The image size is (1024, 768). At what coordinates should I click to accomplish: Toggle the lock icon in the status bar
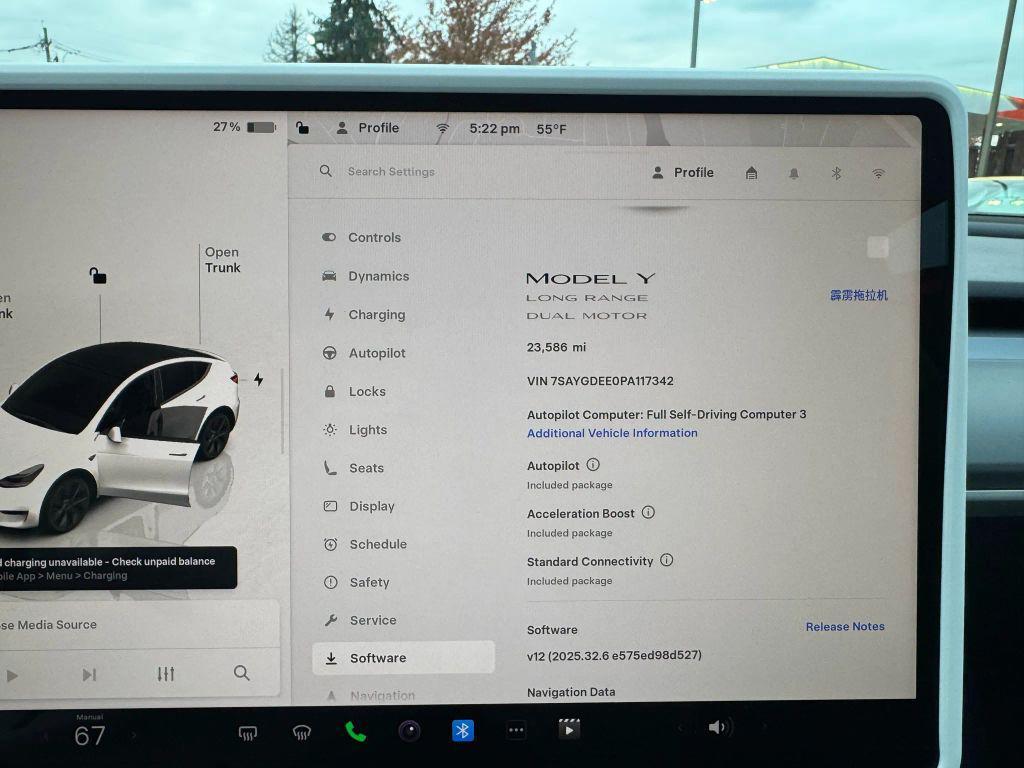(x=302, y=128)
